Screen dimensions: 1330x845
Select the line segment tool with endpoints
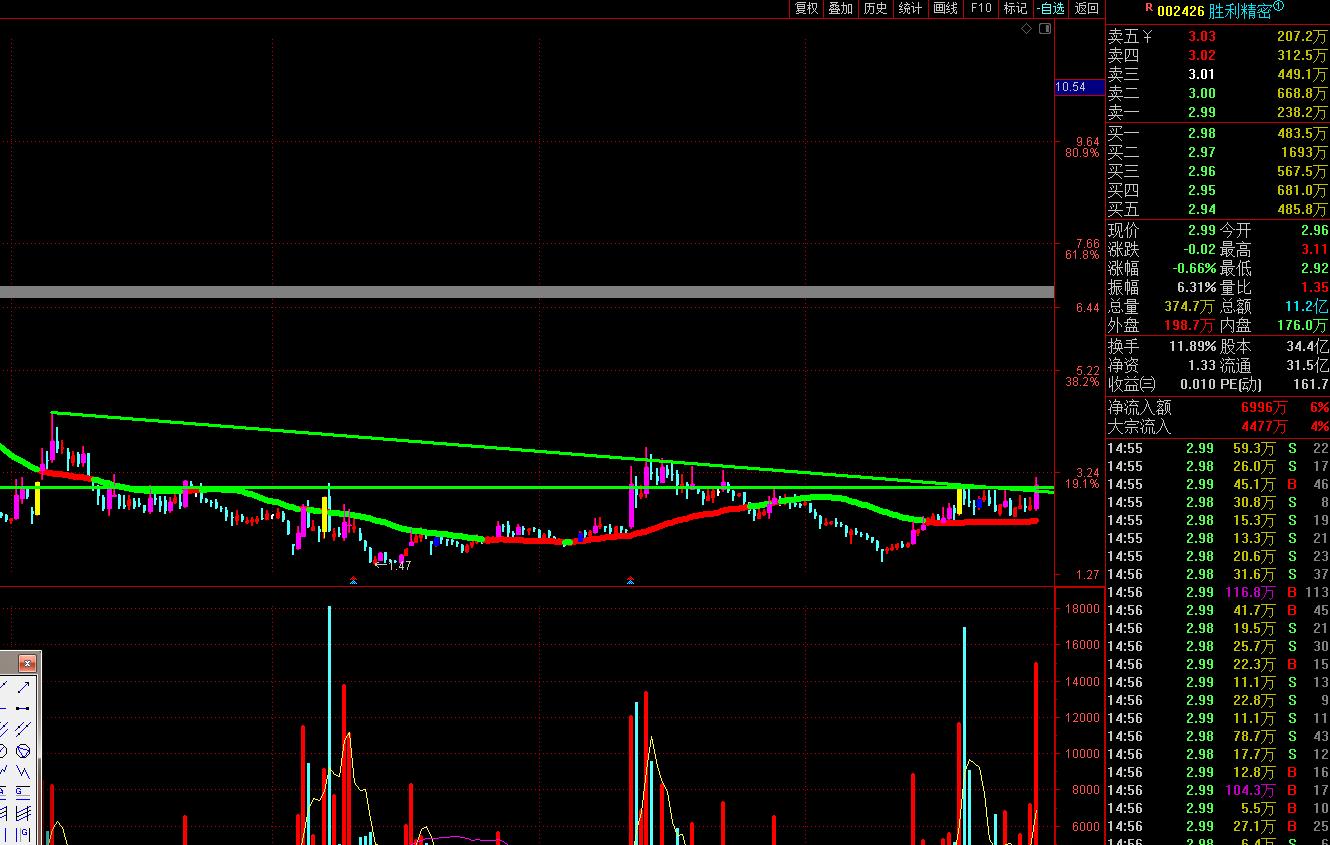click(22, 708)
